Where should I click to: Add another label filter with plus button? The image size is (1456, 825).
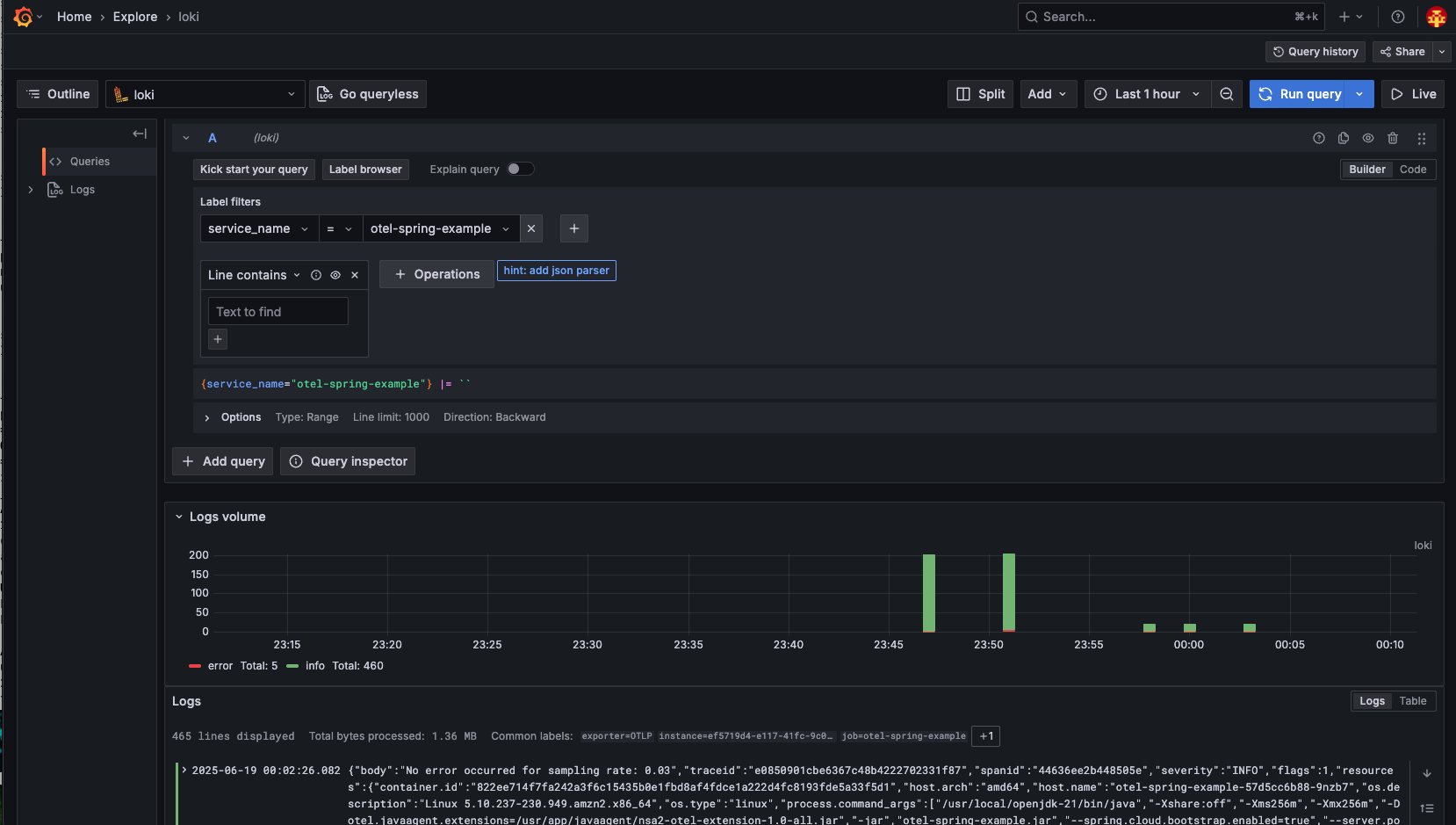click(x=574, y=228)
